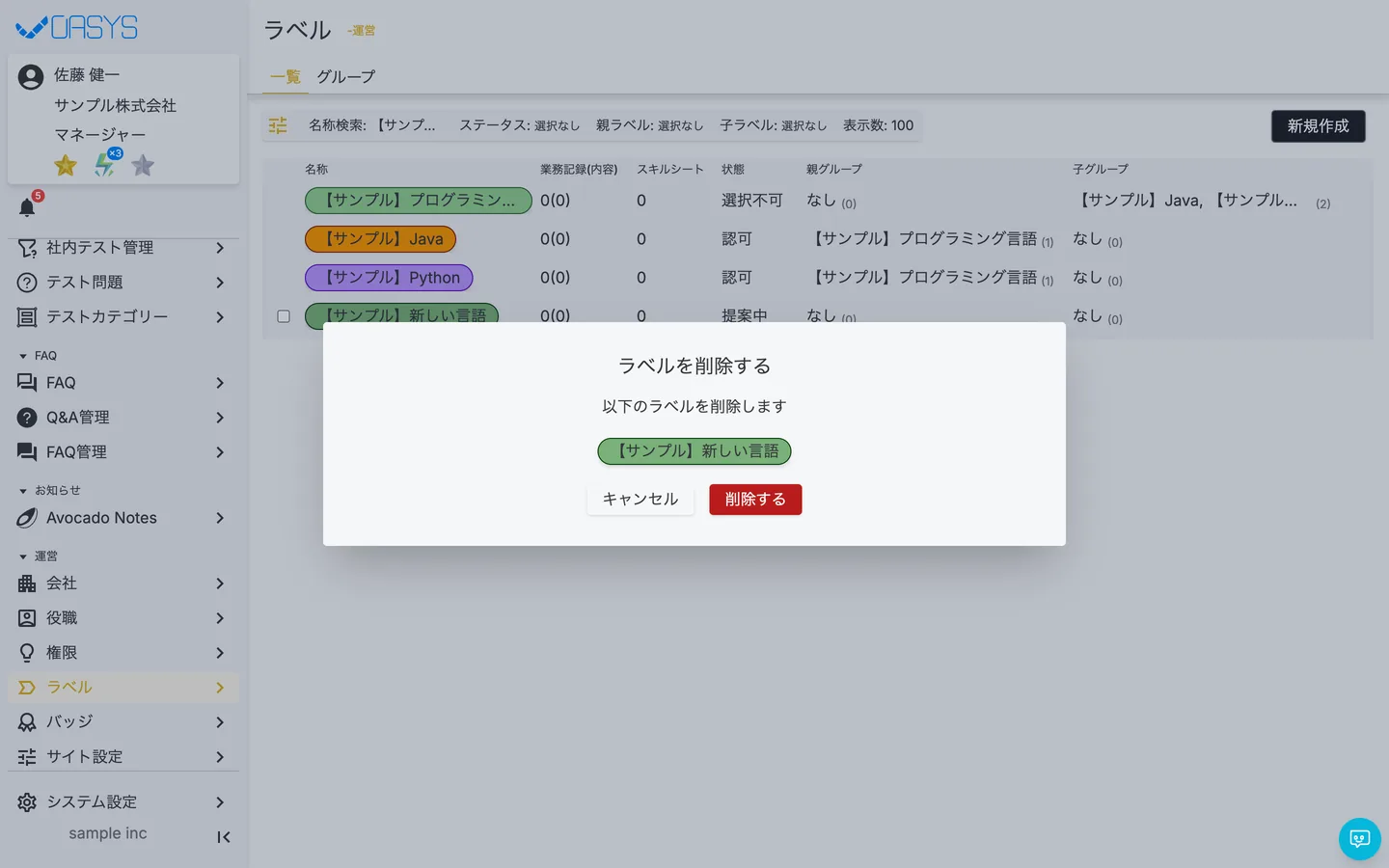Open 会社 in the sidebar
Screen dimensions: 1389x868
(123, 583)
